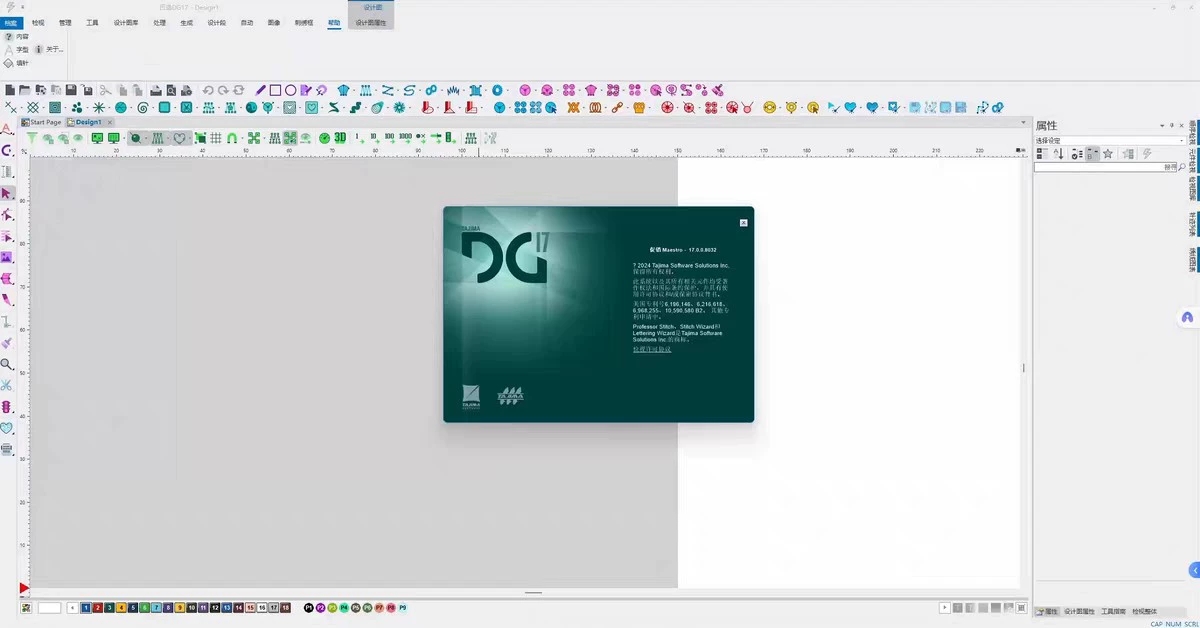Open the 工具 menu tab

coord(92,21)
